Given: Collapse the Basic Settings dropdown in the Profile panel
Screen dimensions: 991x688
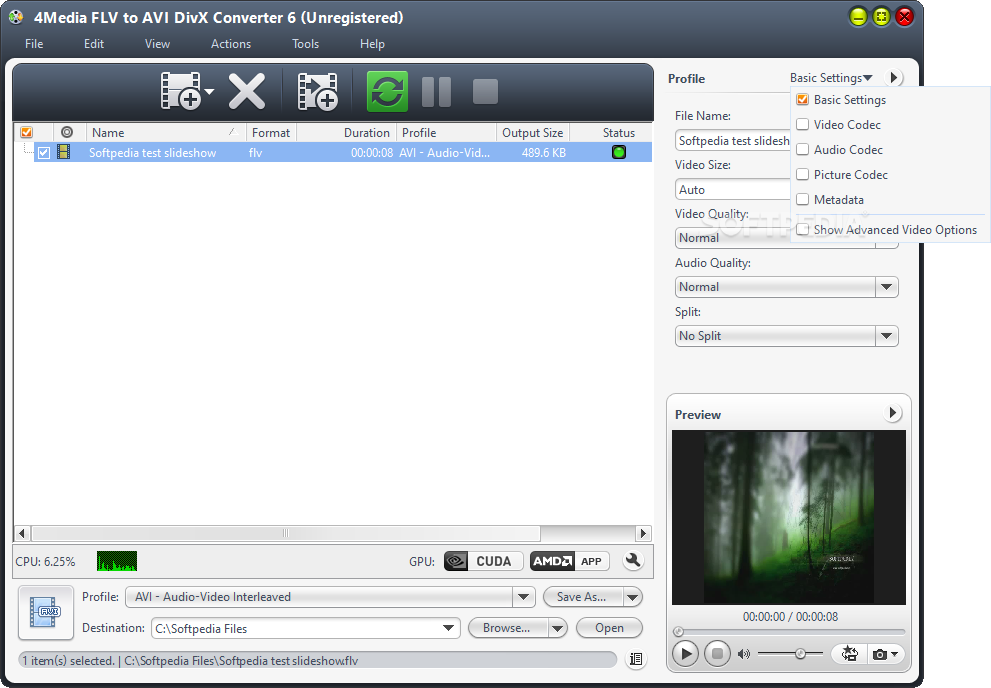Looking at the screenshot, I should pyautogui.click(x=831, y=78).
